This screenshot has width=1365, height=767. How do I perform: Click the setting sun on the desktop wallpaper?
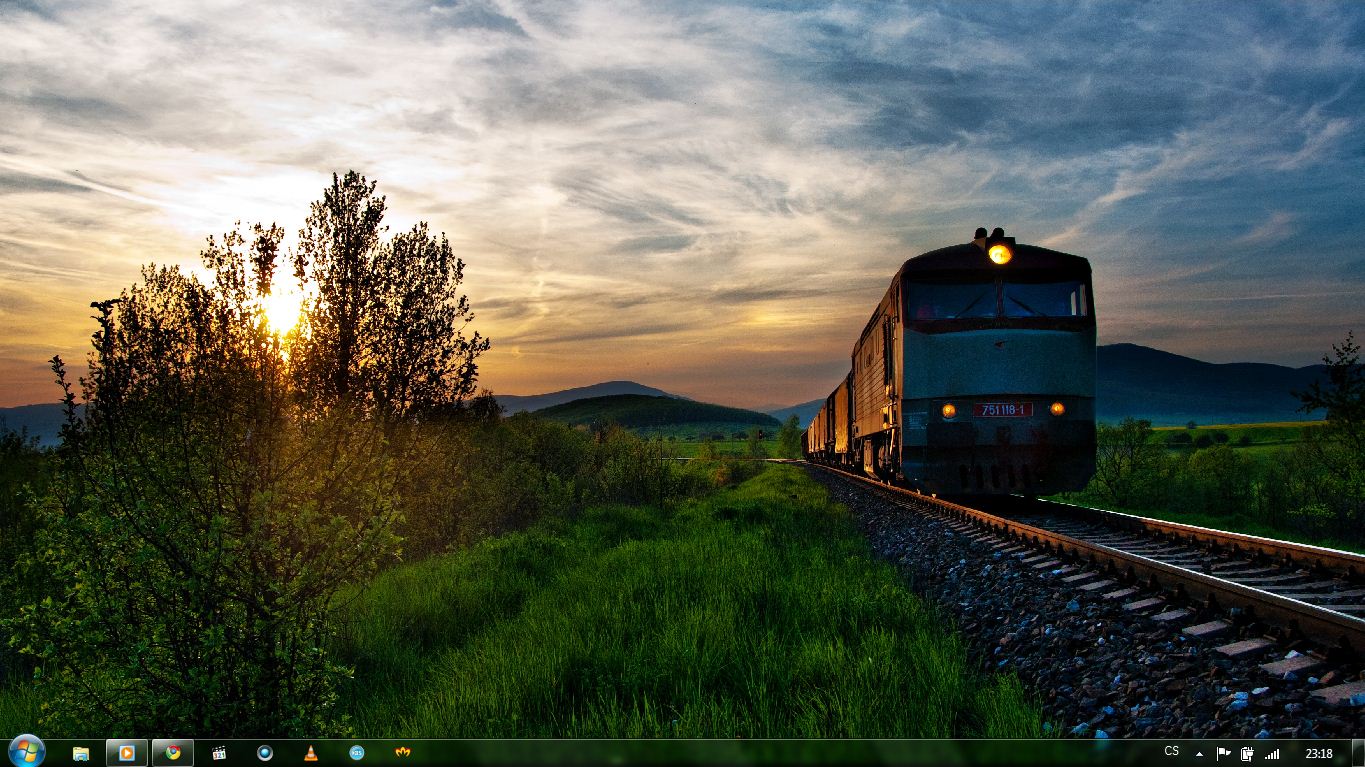(x=283, y=311)
